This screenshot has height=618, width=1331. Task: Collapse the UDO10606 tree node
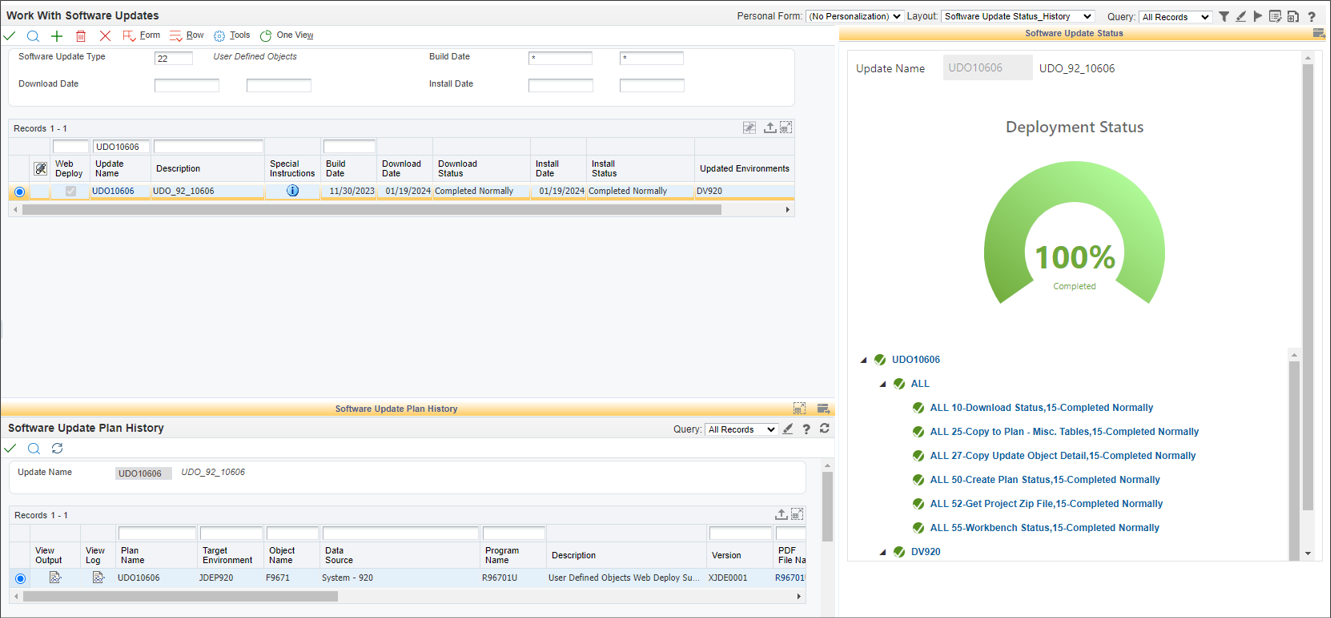(x=863, y=360)
